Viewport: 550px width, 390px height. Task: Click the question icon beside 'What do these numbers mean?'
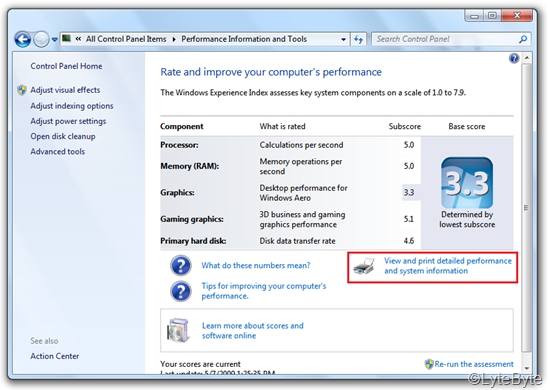(x=181, y=265)
